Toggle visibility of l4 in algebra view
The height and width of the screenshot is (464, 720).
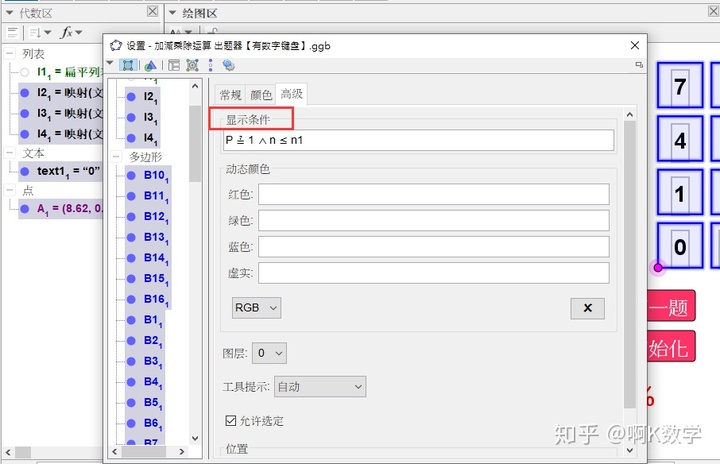point(25,134)
